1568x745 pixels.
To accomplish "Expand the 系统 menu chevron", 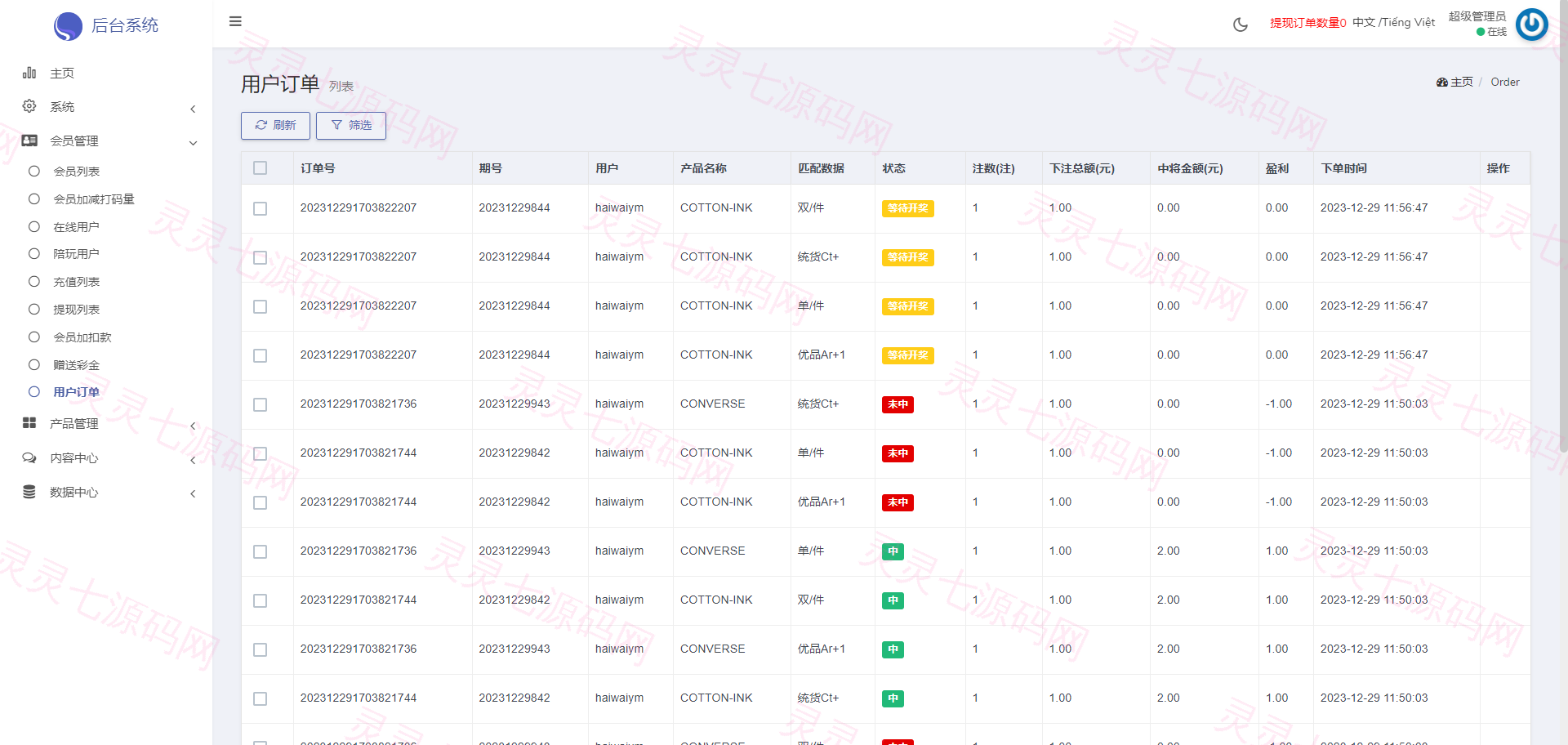I will pyautogui.click(x=193, y=109).
